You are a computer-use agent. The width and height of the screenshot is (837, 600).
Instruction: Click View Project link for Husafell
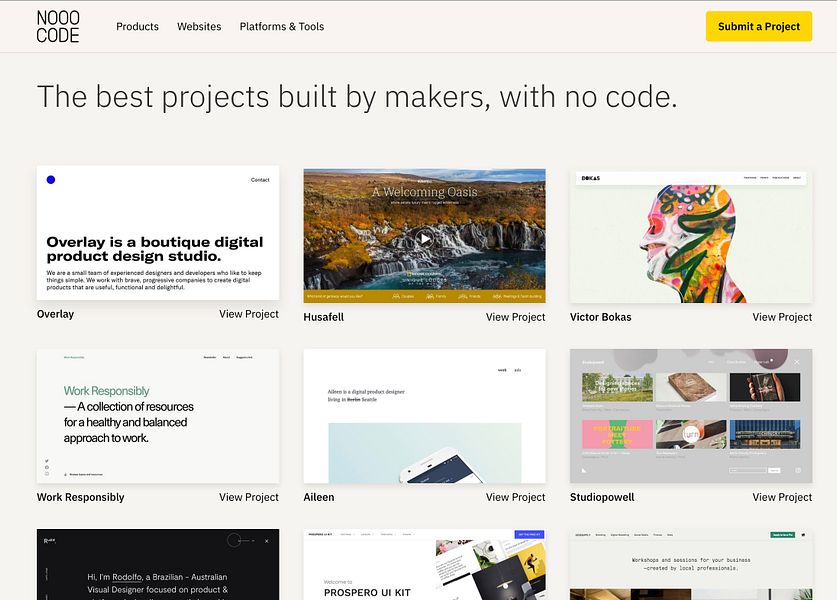coord(516,317)
